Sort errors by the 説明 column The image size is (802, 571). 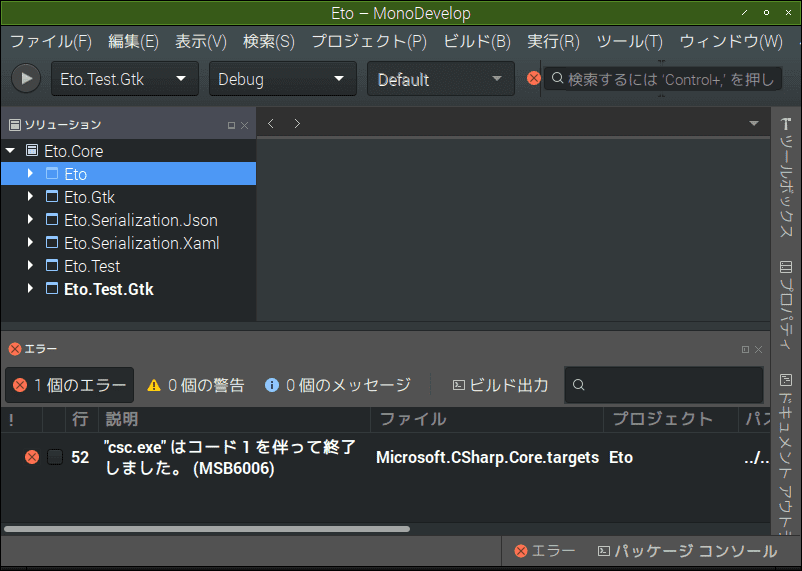click(234, 420)
